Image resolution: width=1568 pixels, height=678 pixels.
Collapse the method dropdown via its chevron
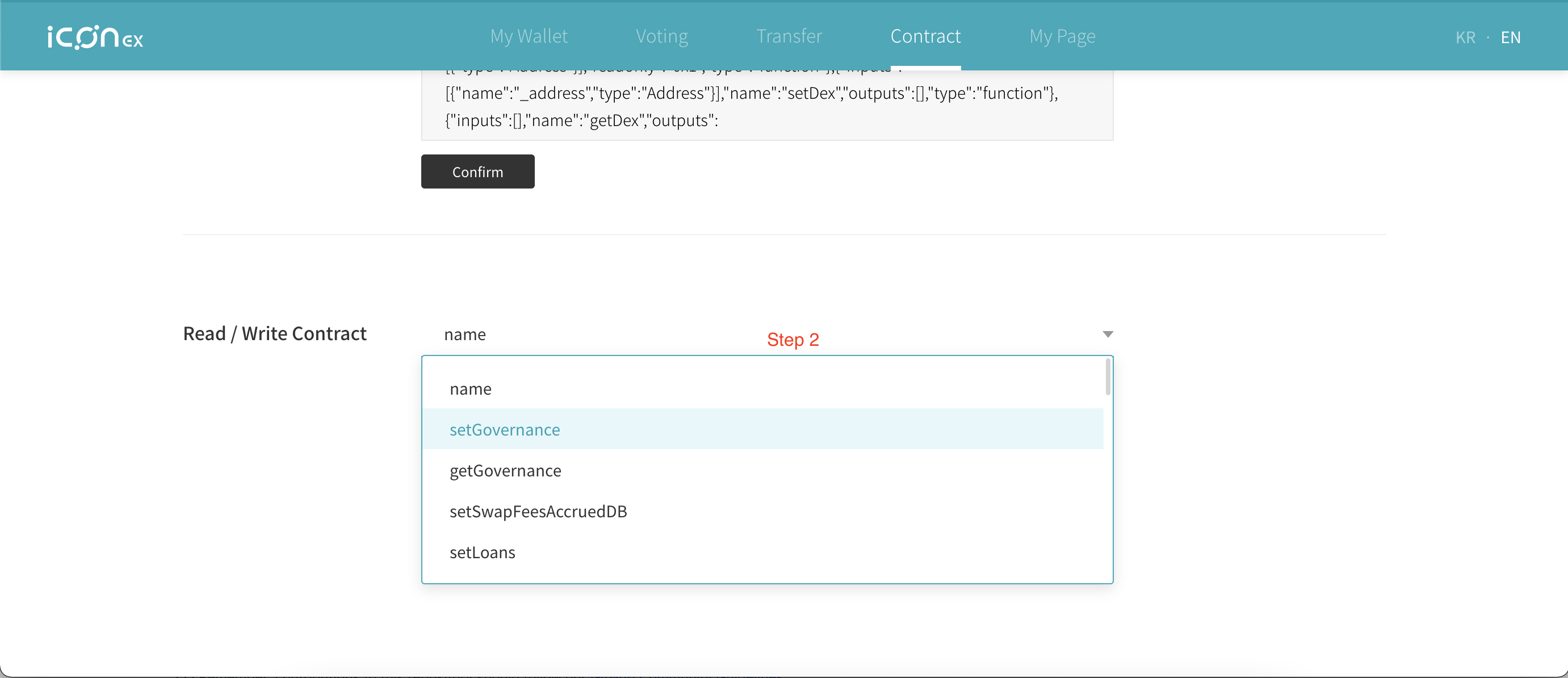1107,333
